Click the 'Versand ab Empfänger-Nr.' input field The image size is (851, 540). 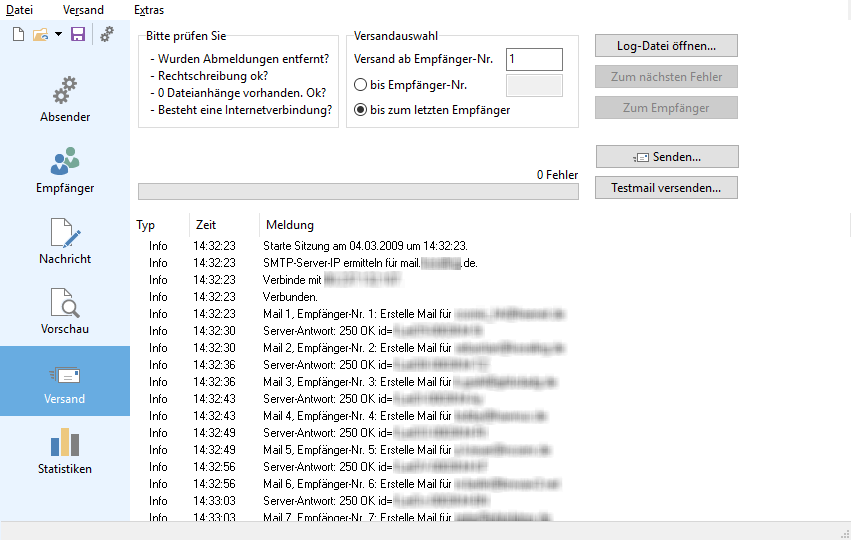534,59
